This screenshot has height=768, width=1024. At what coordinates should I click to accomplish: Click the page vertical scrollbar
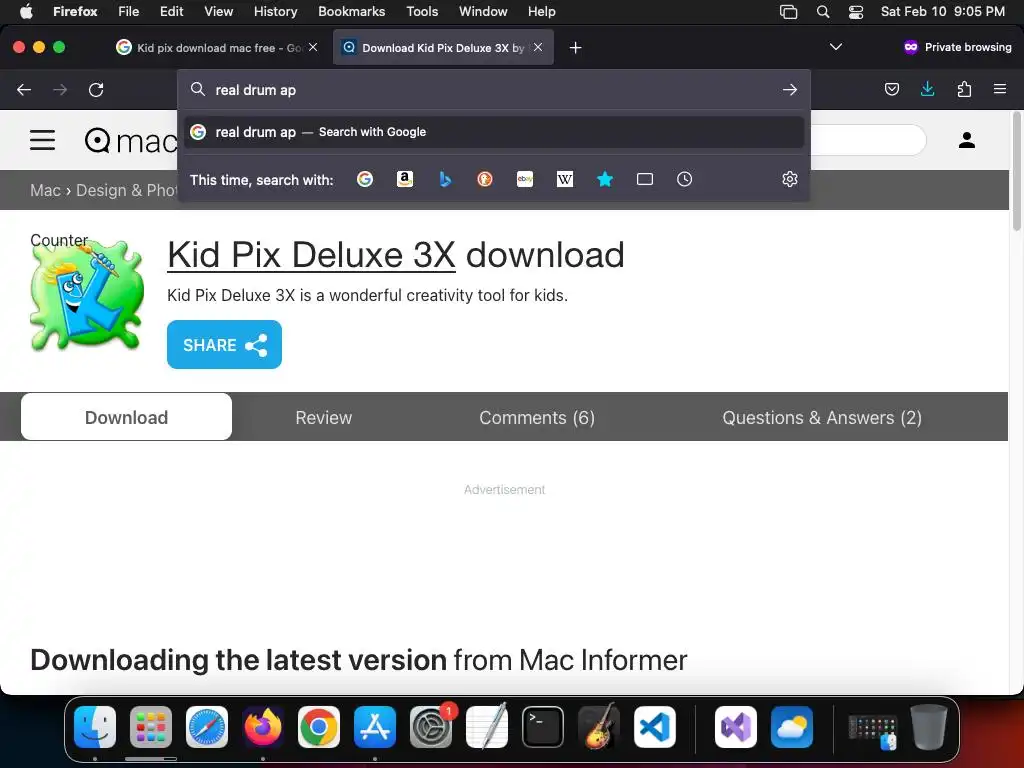click(1016, 172)
